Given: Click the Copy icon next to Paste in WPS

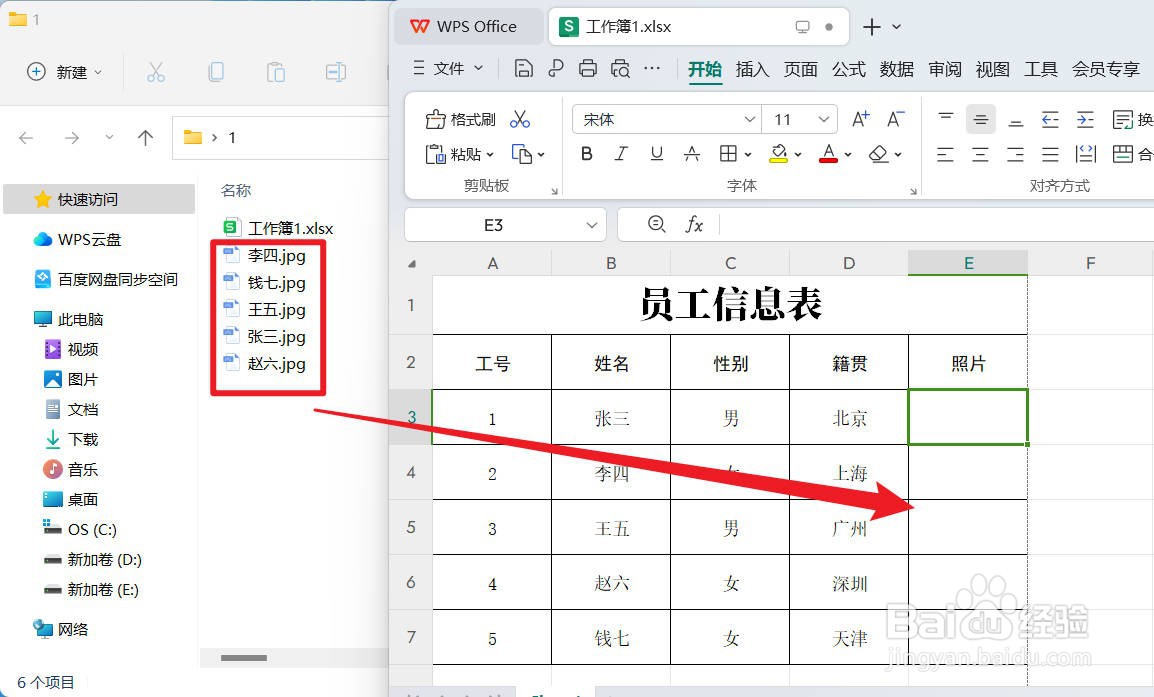Looking at the screenshot, I should point(521,154).
